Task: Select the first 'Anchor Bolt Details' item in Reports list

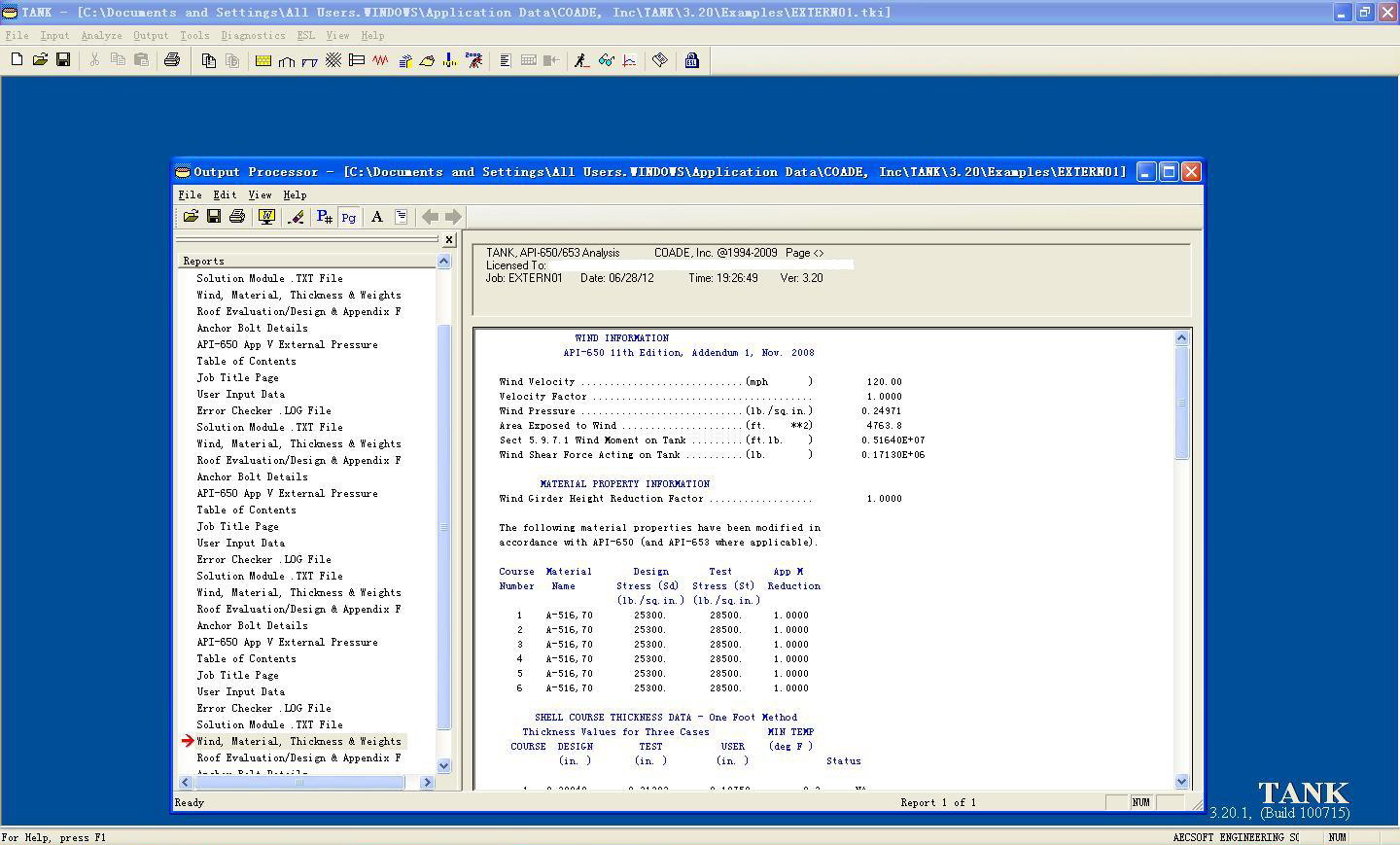Action: click(x=252, y=328)
